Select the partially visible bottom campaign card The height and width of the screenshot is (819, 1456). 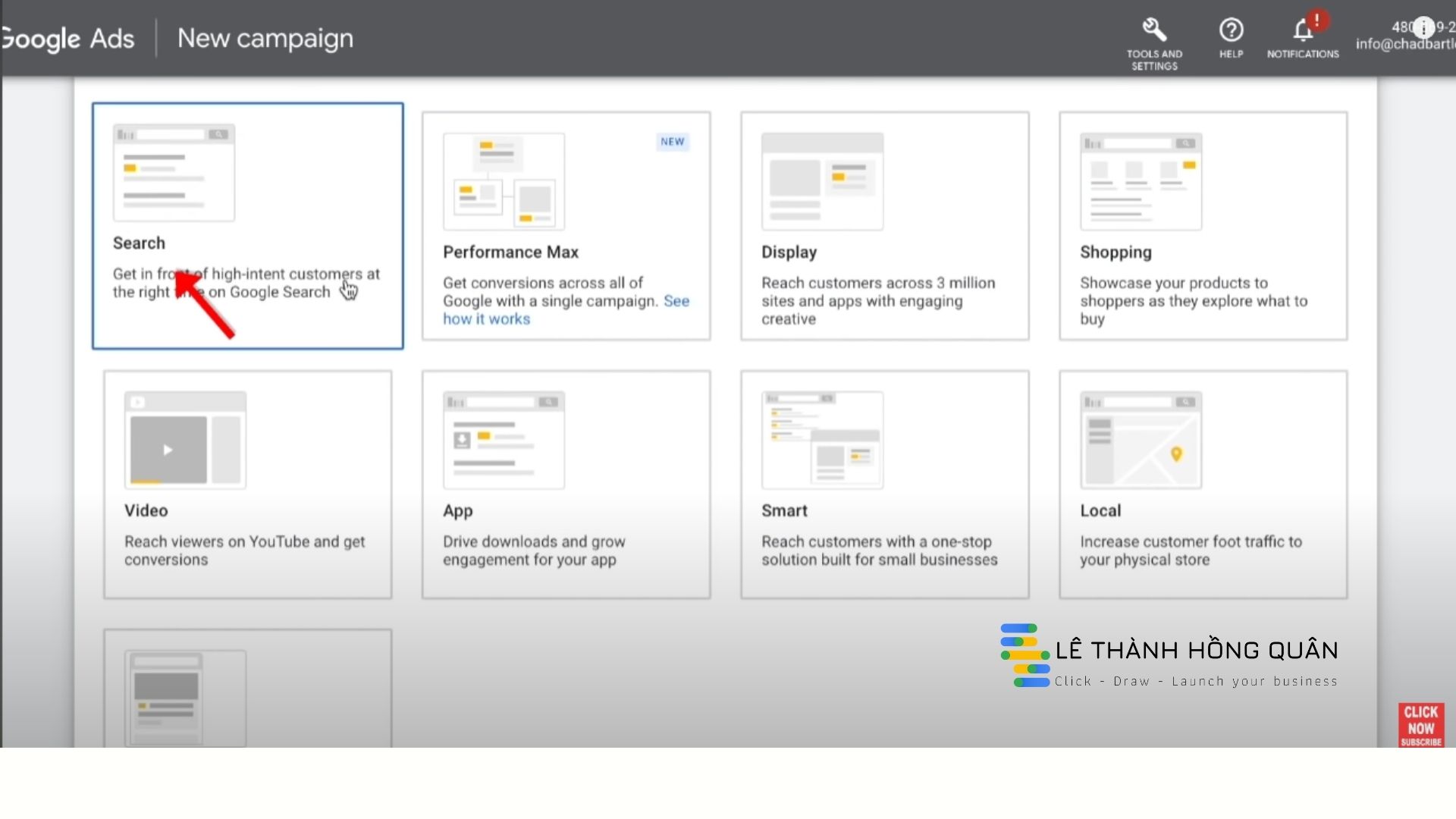pos(247,687)
